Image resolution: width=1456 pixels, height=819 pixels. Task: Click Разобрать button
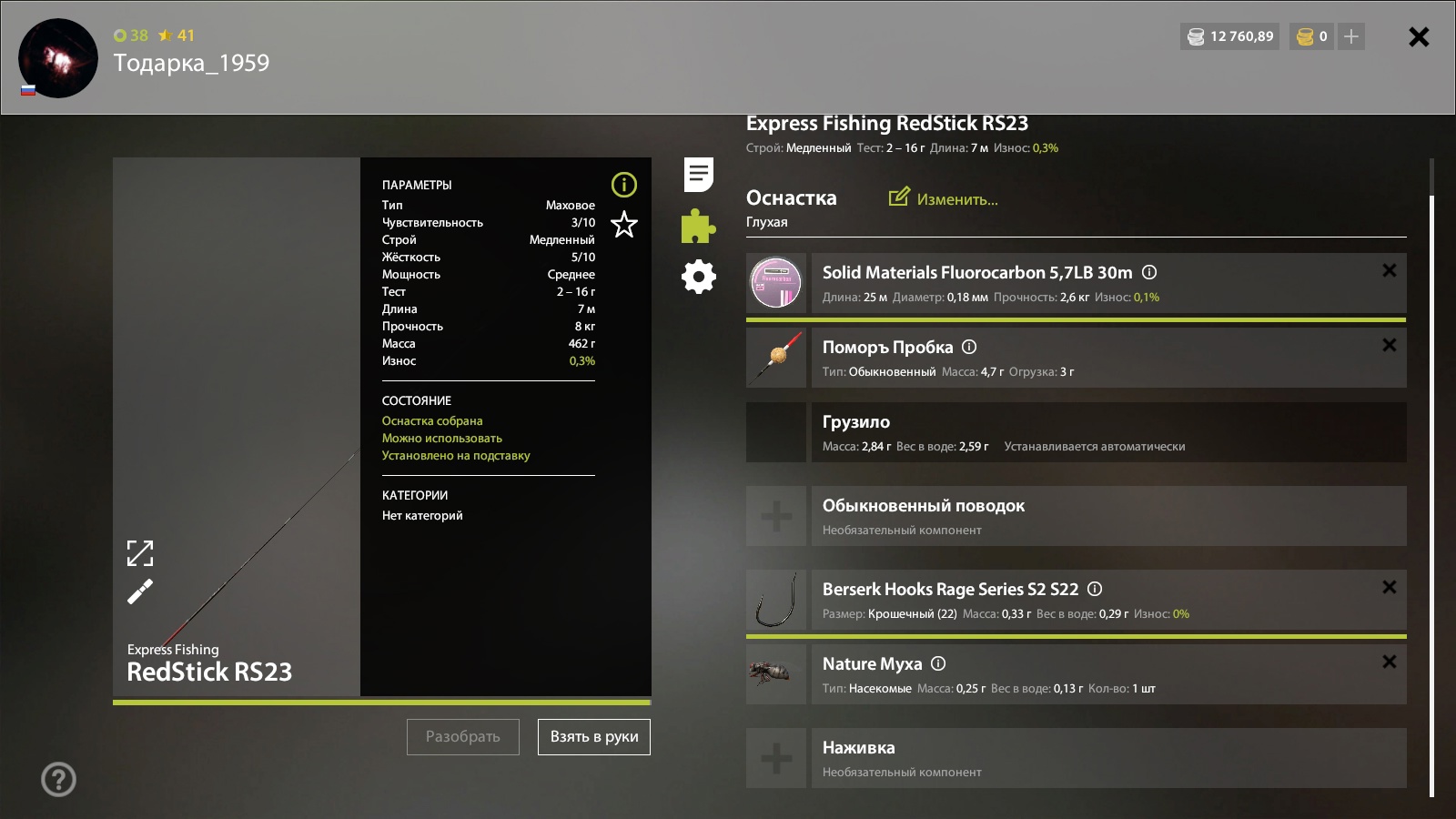coord(463,737)
